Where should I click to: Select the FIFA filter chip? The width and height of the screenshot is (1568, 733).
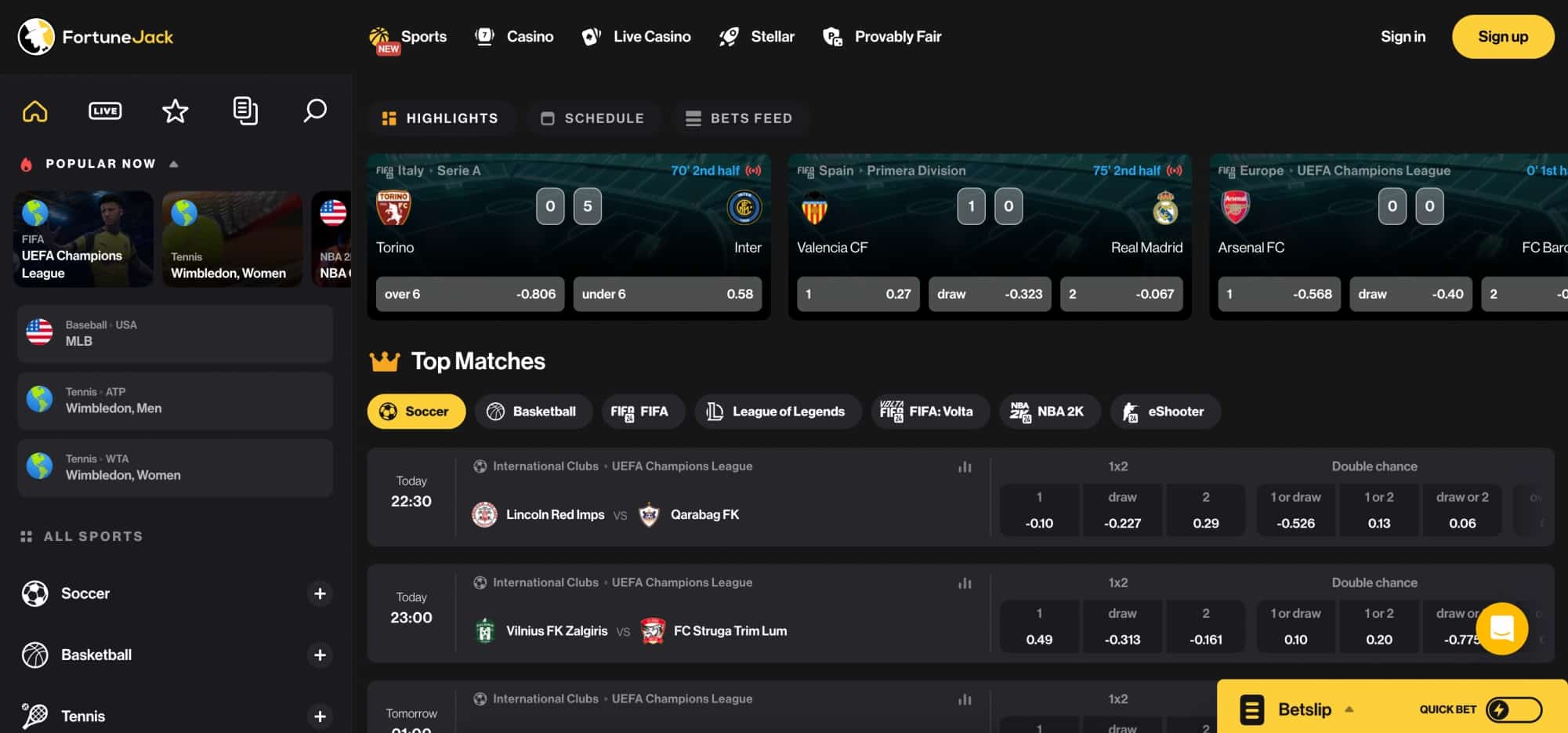643,412
